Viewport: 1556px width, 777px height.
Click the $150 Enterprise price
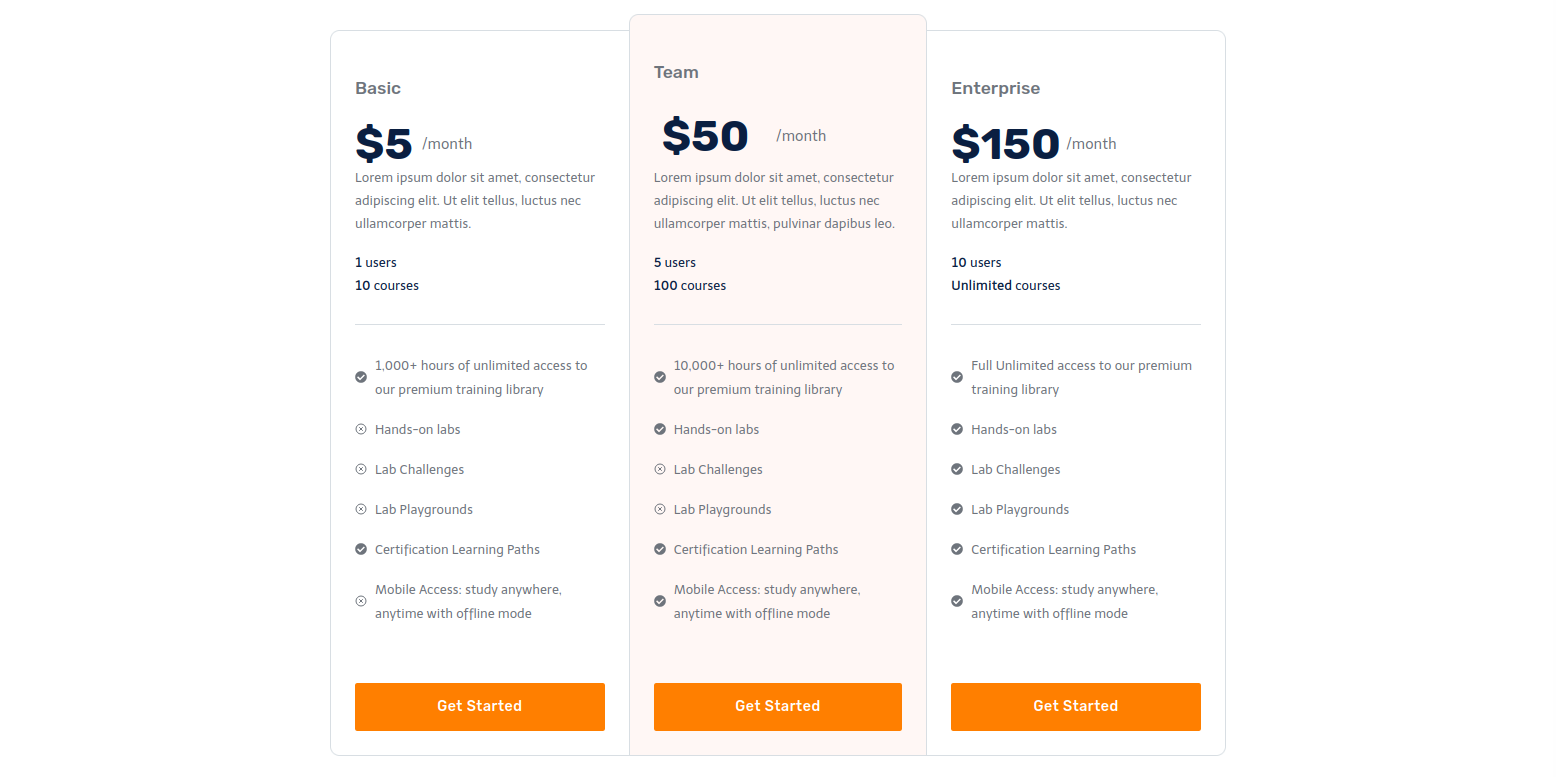point(1005,144)
